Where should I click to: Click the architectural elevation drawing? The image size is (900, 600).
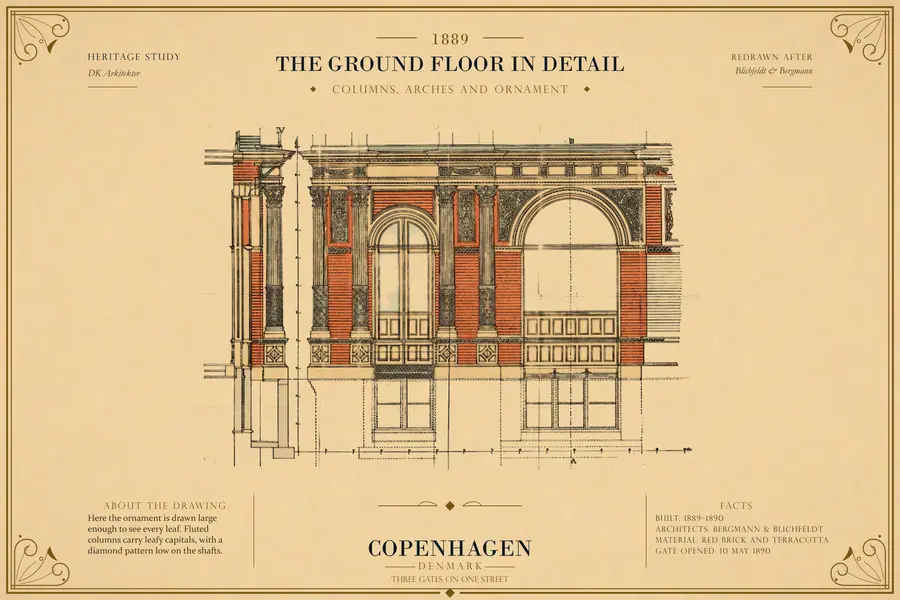click(448, 296)
